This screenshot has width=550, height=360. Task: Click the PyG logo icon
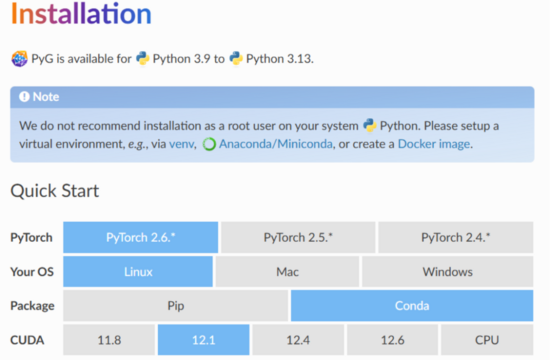(19, 59)
